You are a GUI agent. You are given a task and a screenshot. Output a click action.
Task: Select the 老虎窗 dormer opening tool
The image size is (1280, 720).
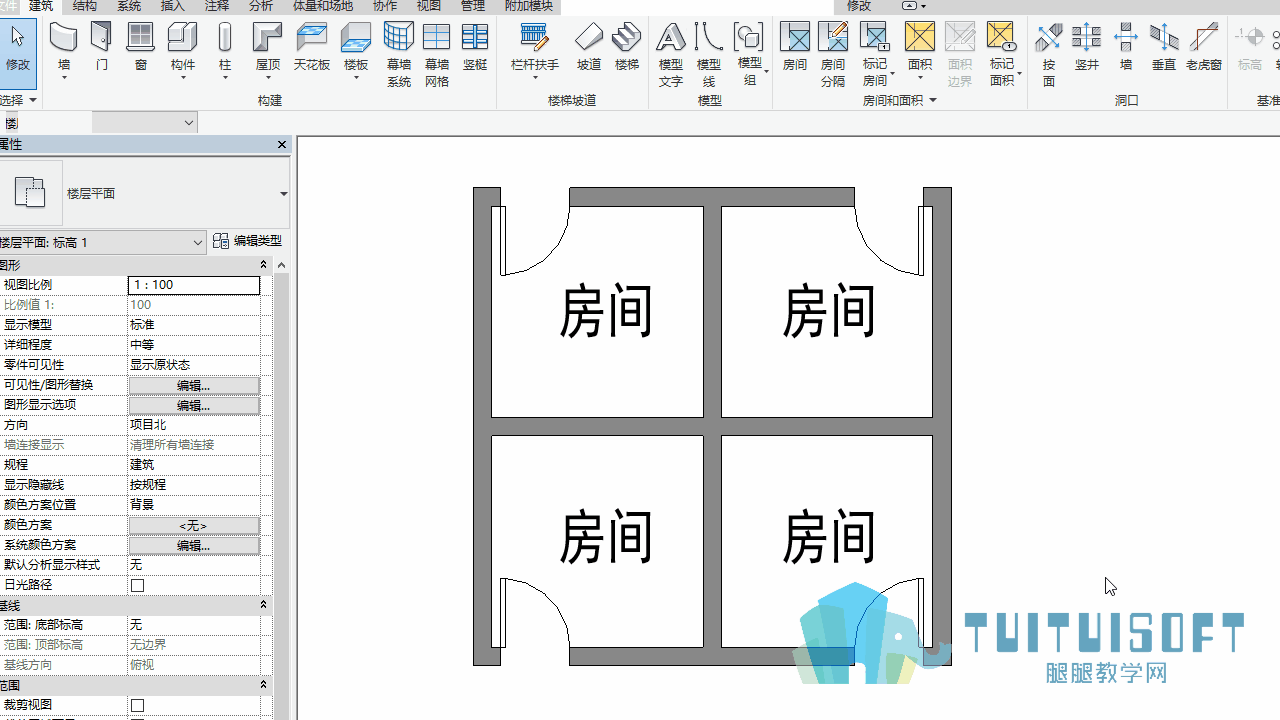click(x=1204, y=48)
